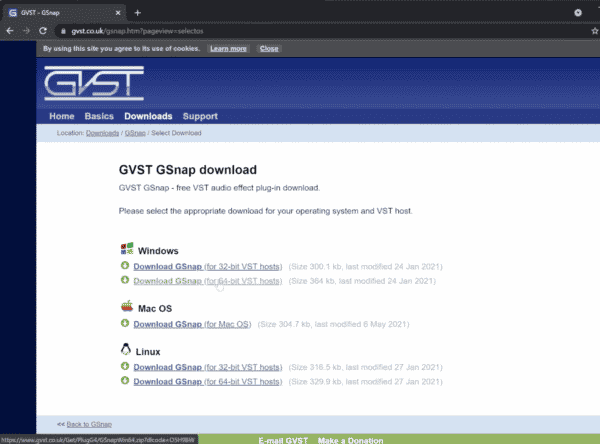This screenshot has height=444, width=600.
Task: Open a new browser tab
Action: [138, 13]
